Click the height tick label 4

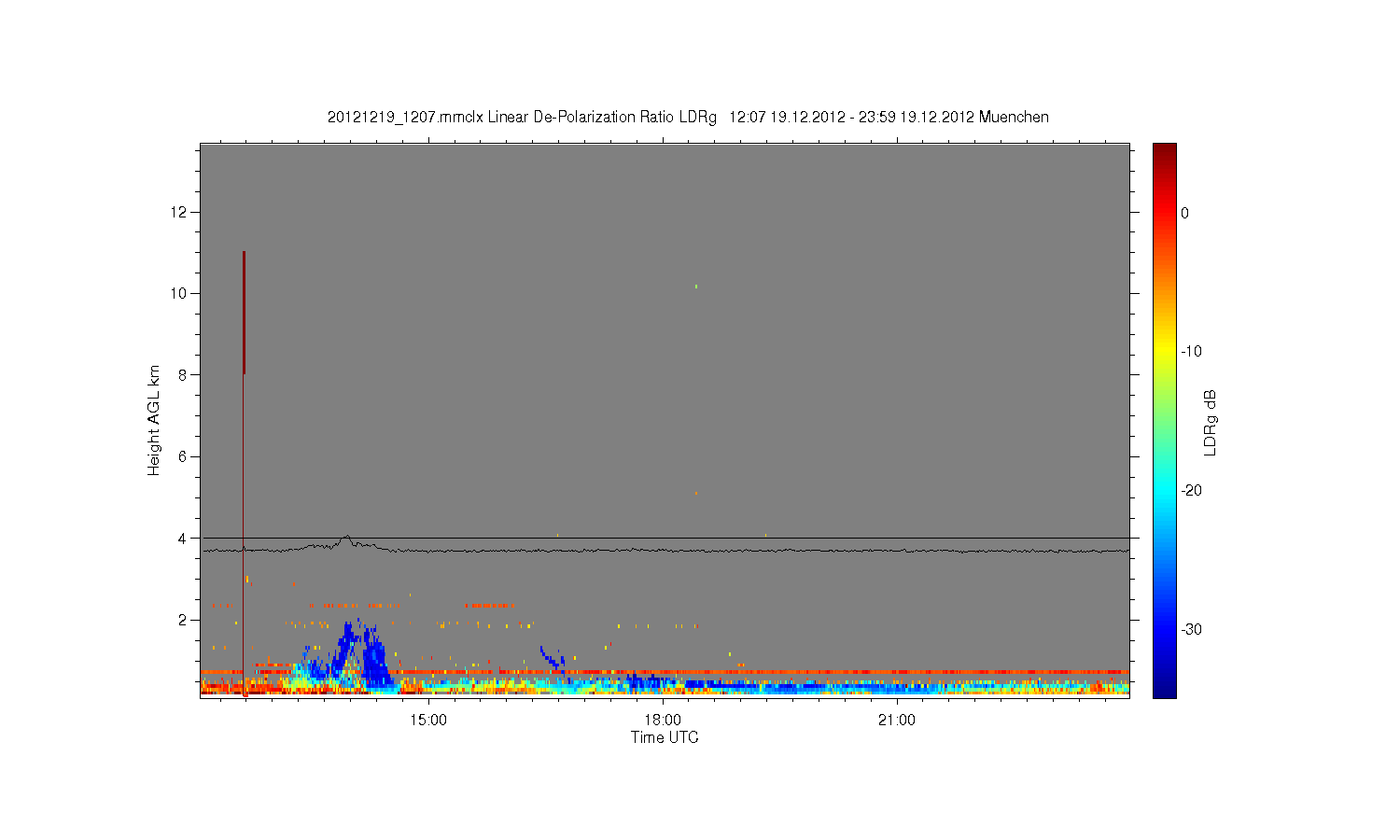(183, 539)
